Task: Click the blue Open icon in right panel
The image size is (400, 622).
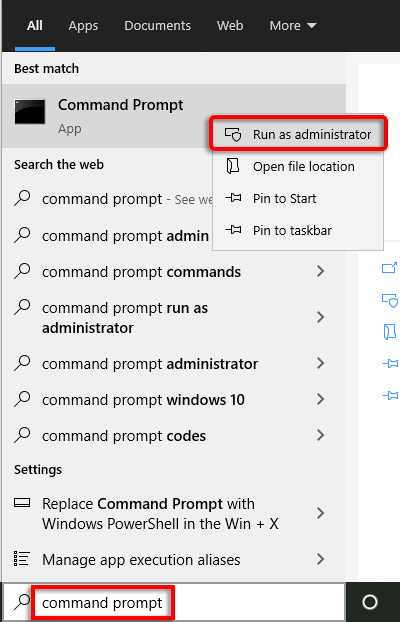Action: tap(390, 268)
